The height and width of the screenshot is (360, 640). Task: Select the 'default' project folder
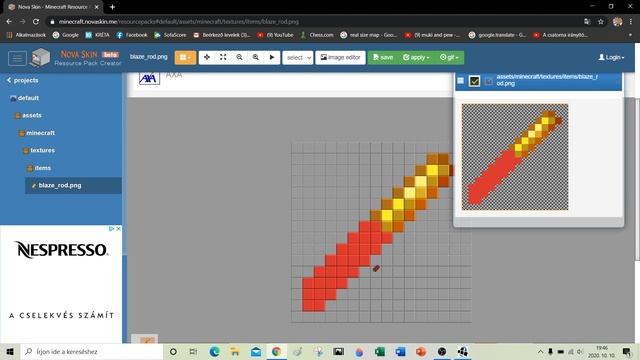[x=24, y=98]
